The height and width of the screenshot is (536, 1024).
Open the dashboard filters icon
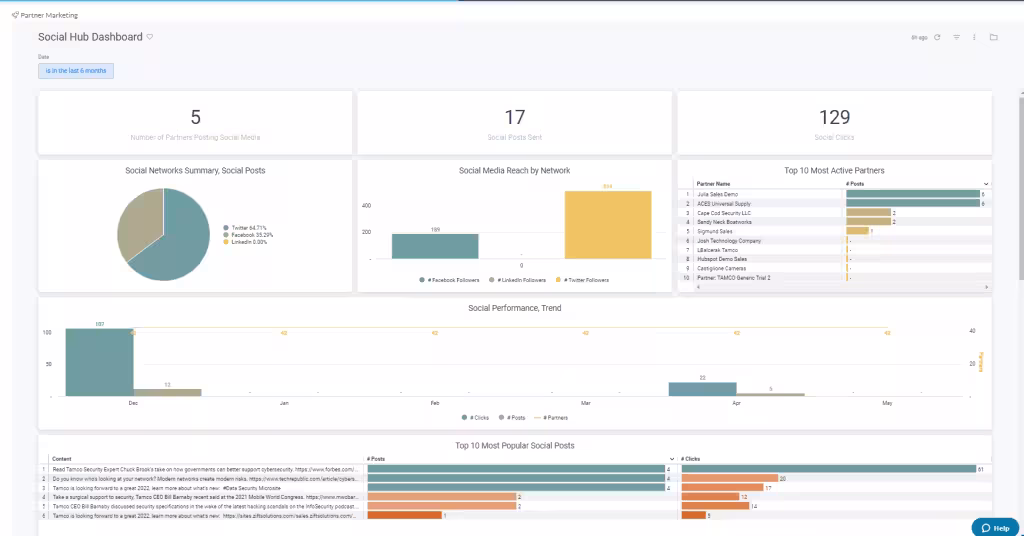956,37
